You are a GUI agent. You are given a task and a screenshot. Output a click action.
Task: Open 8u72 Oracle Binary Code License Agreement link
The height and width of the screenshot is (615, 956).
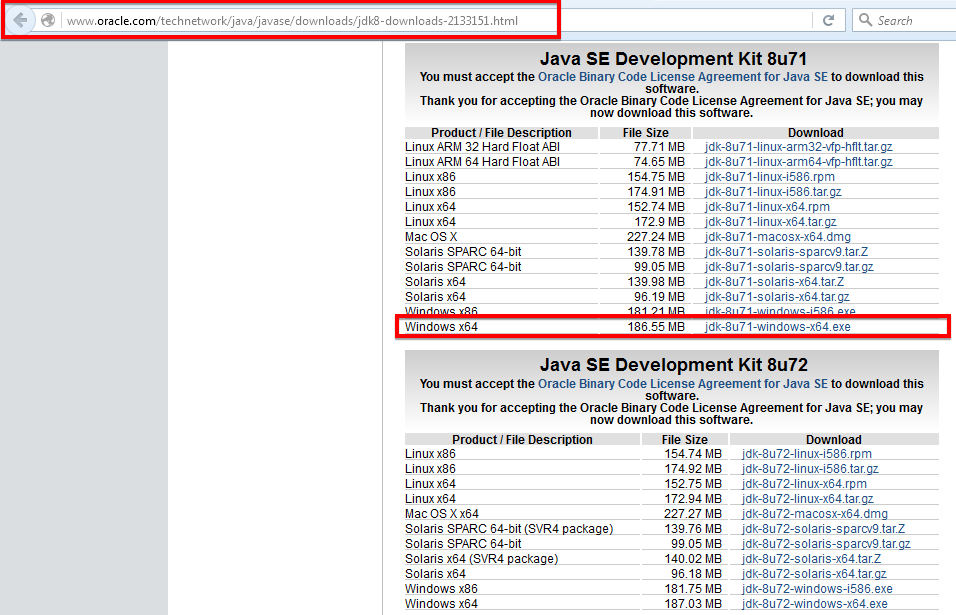(682, 384)
